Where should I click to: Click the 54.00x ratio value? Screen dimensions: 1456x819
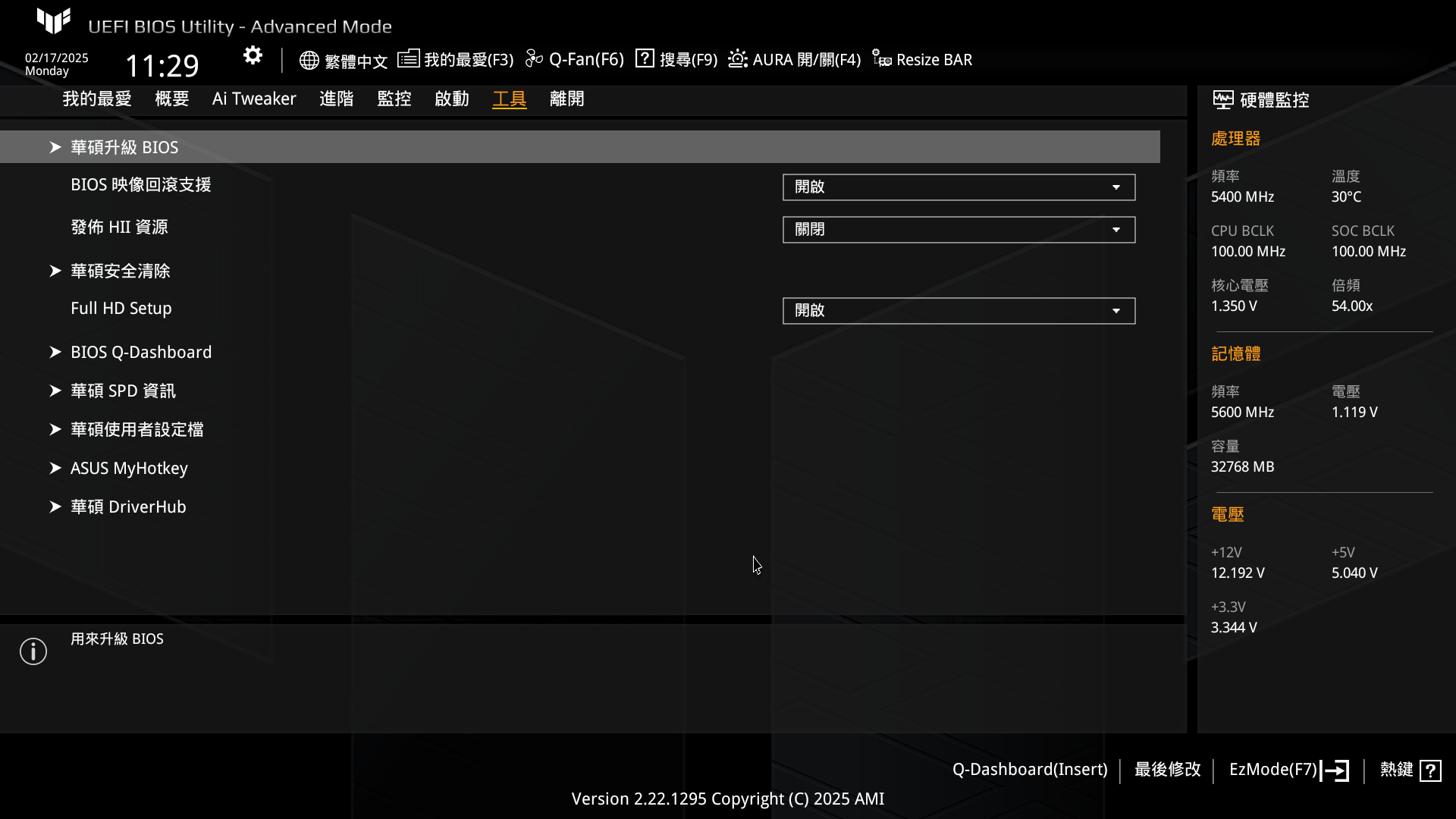click(x=1352, y=306)
